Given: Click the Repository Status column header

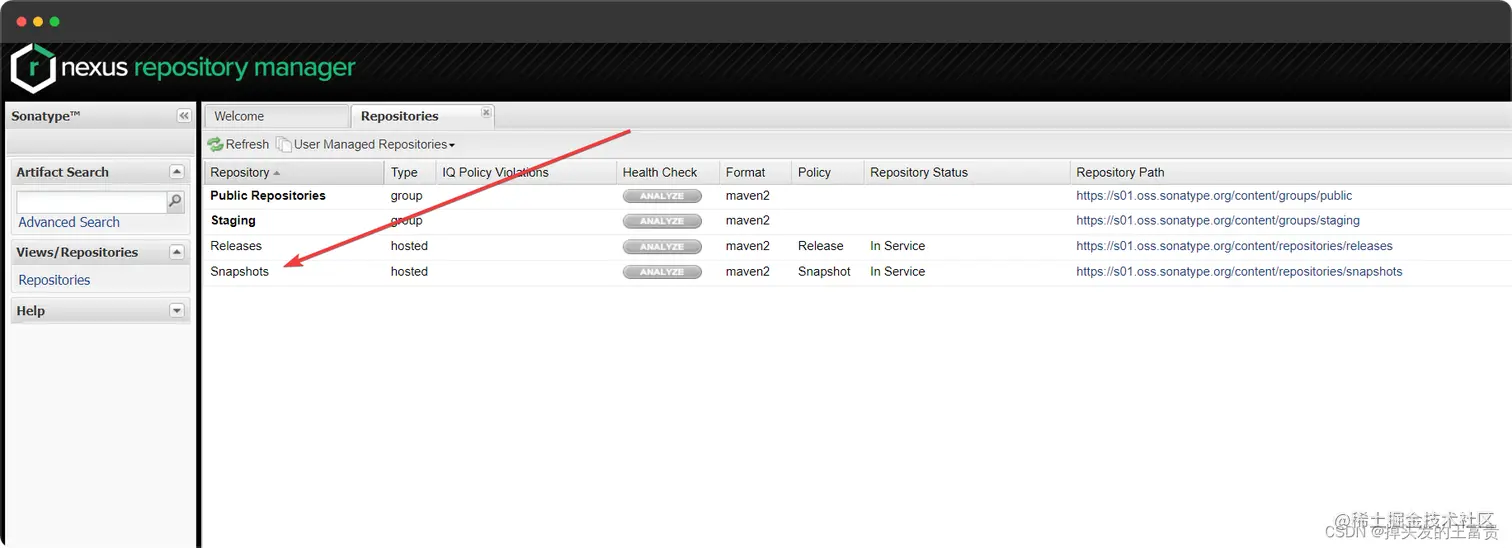Looking at the screenshot, I should tap(966, 172).
